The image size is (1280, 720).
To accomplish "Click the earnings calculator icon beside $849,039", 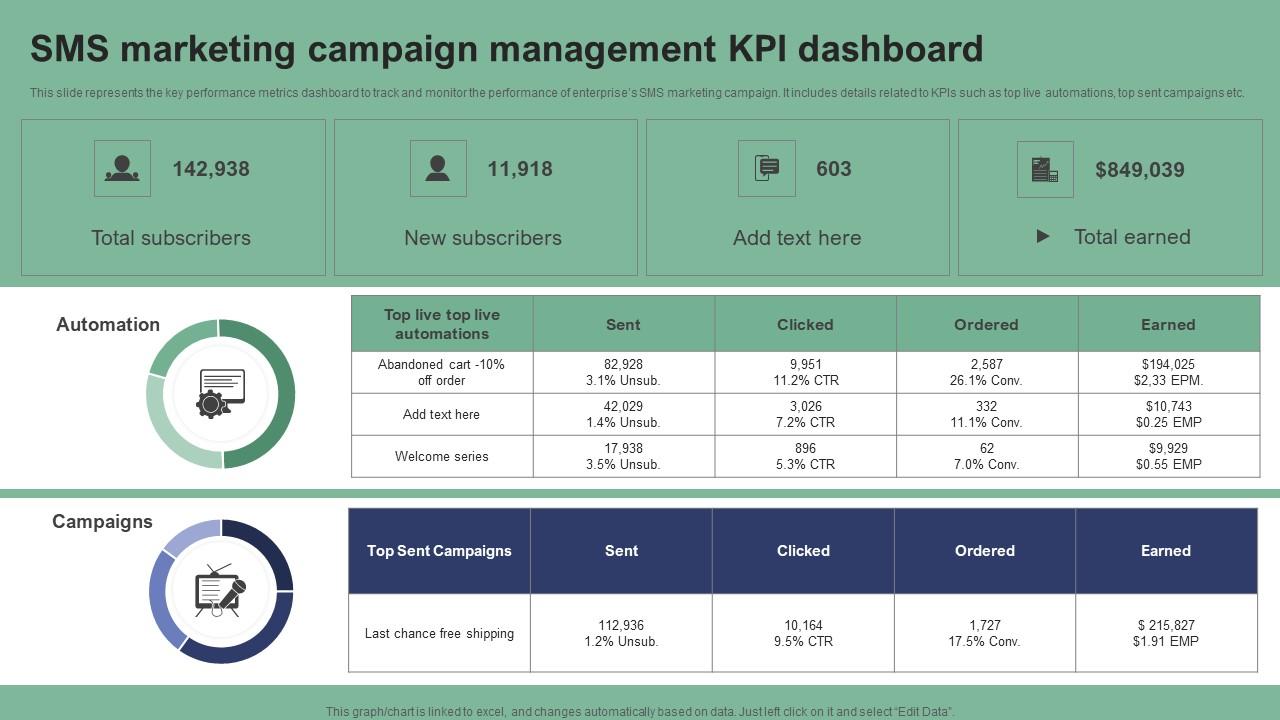I will (x=1045, y=169).
